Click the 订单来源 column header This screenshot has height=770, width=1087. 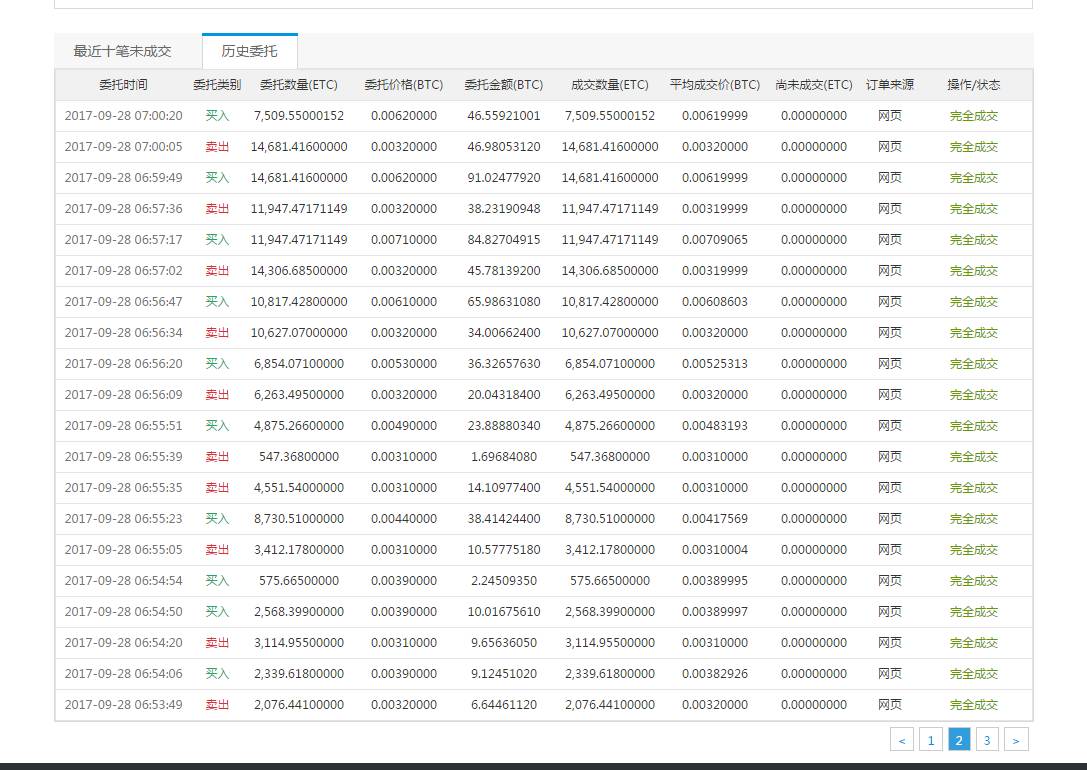coord(889,85)
